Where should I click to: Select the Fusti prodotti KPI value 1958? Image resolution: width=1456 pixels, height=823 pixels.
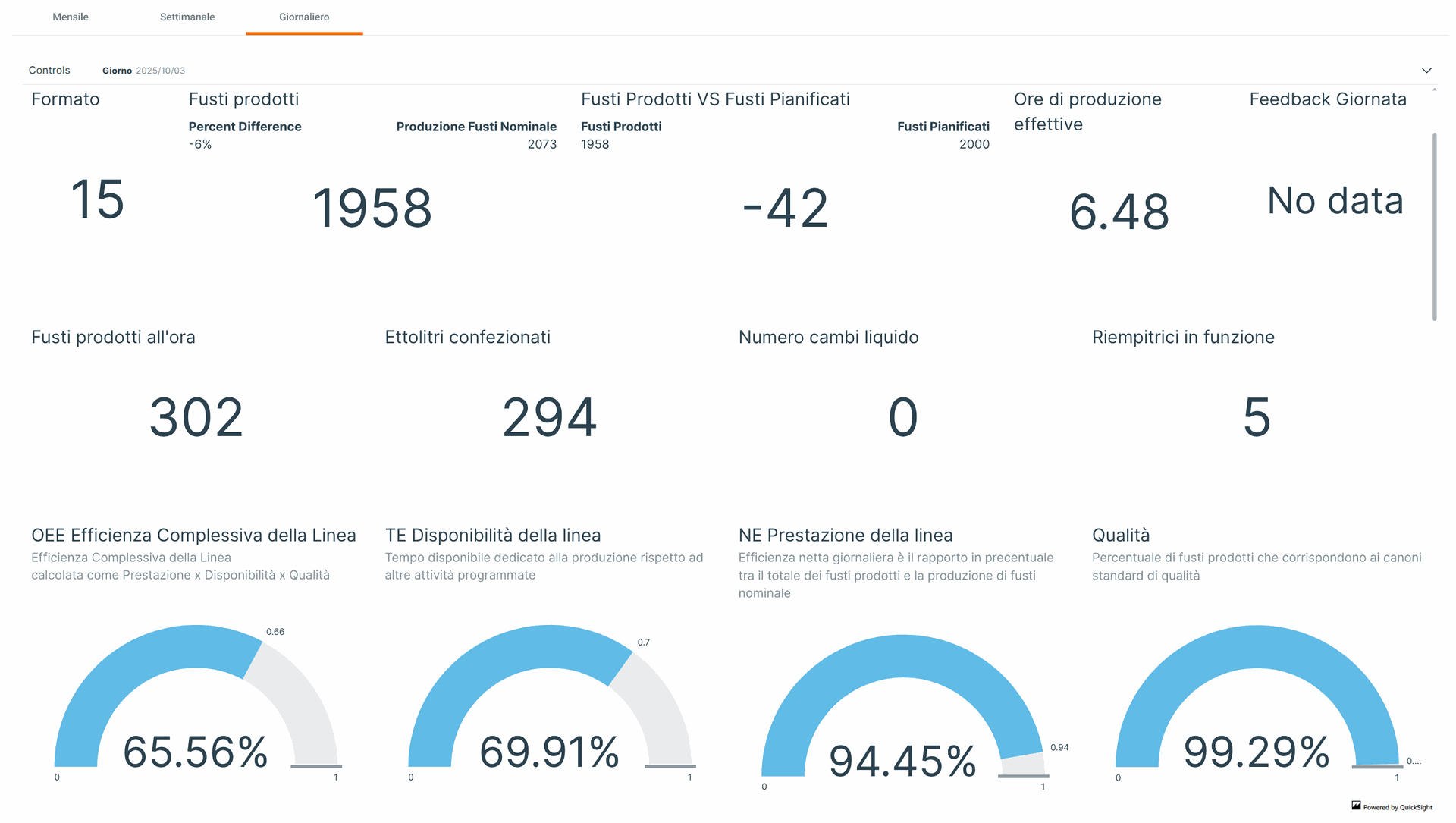click(x=372, y=208)
